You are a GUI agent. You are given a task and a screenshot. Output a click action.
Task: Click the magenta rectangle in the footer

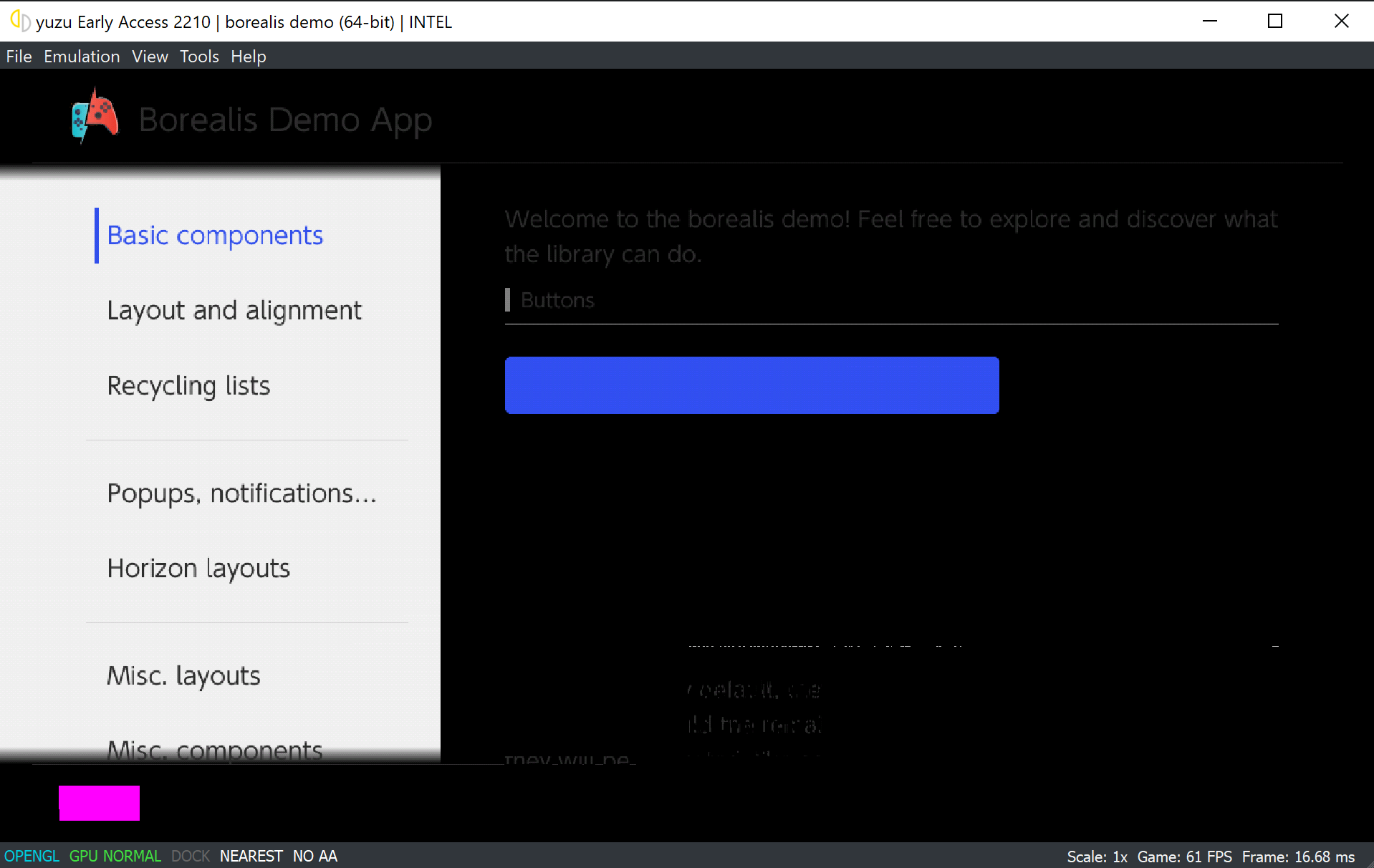(99, 803)
